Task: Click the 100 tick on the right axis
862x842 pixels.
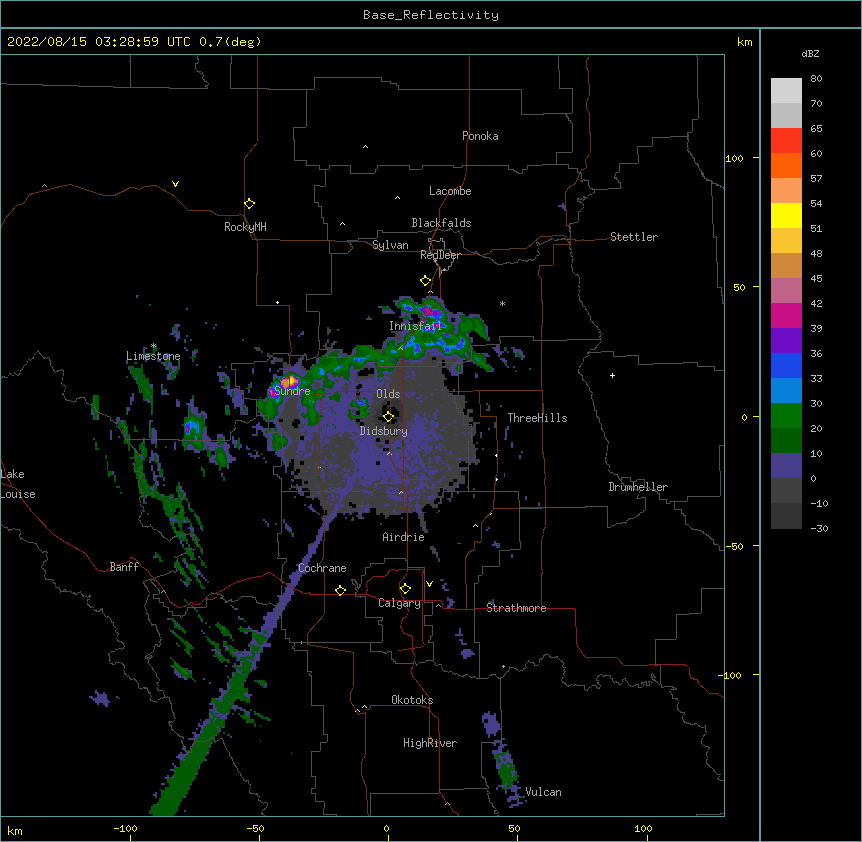Action: click(734, 158)
